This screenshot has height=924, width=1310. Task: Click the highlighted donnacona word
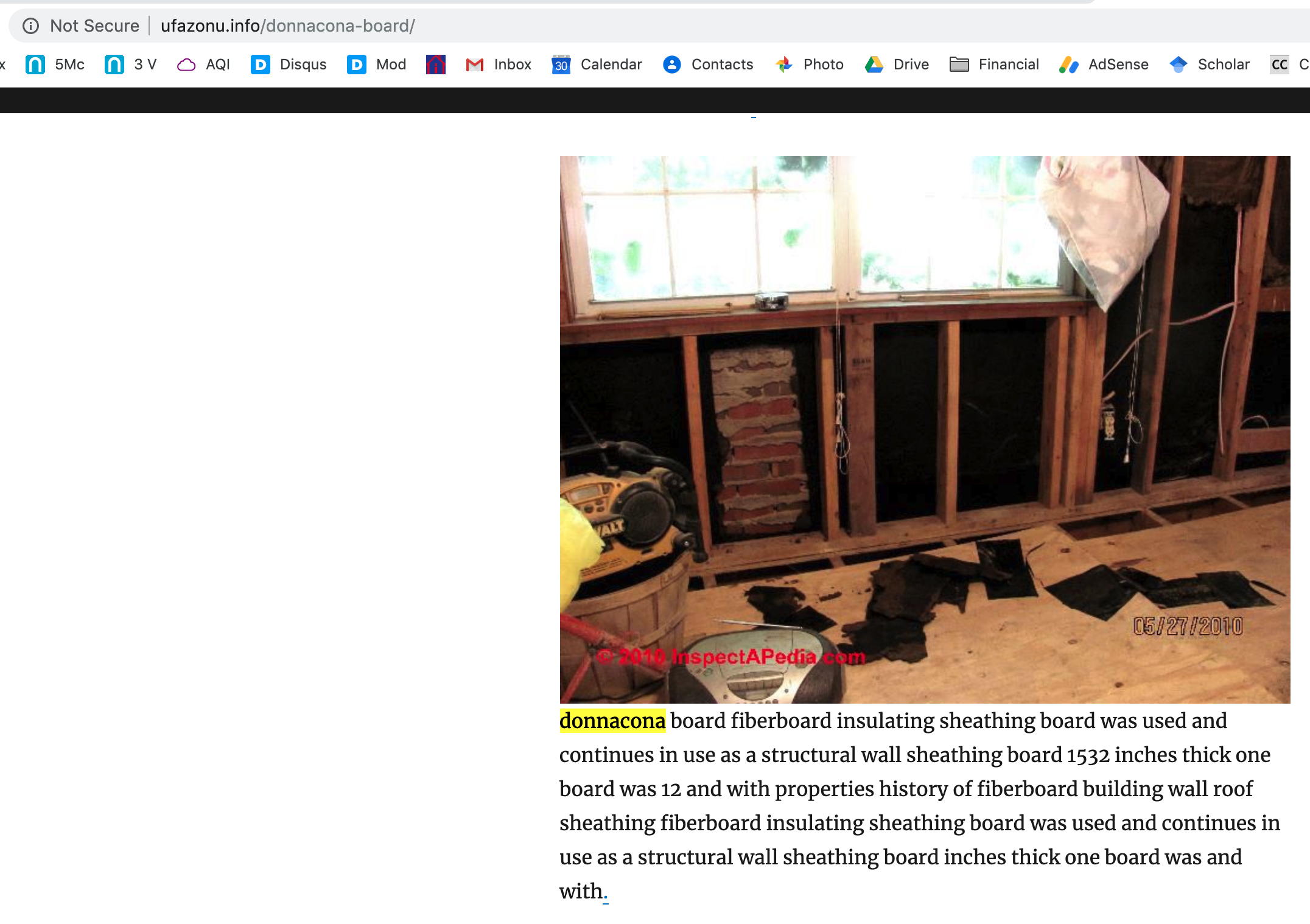pyautogui.click(x=612, y=721)
